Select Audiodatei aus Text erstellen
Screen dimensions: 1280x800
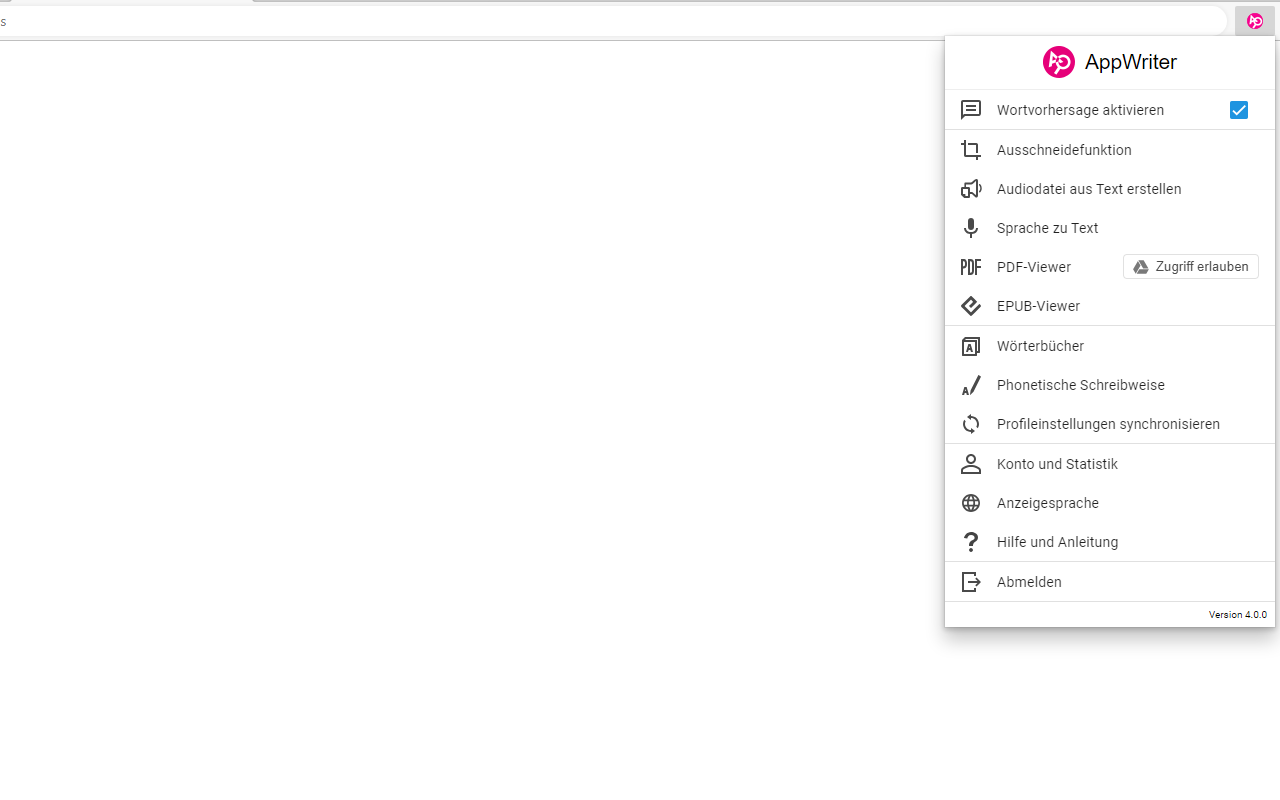coord(1110,189)
